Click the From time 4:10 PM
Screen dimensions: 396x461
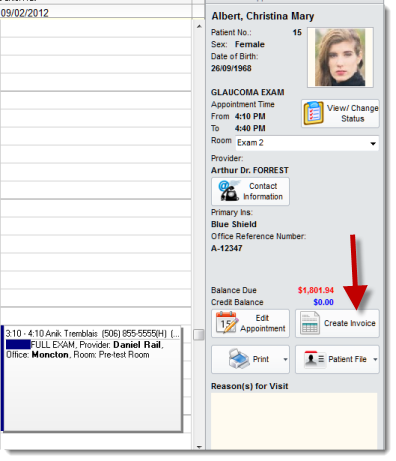[250, 116]
